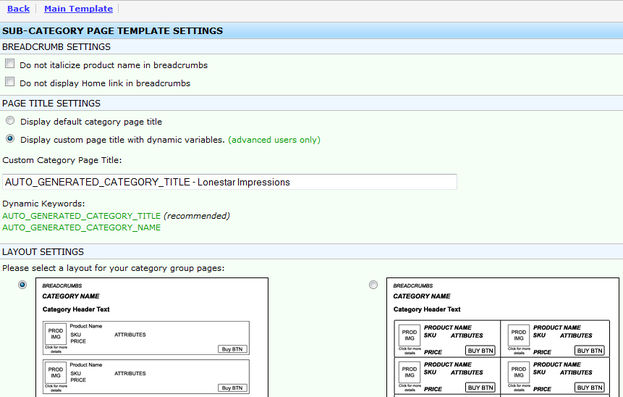Image resolution: width=623 pixels, height=397 pixels.
Task: Select 'Display custom page title' radio button
Action: pyautogui.click(x=10, y=139)
